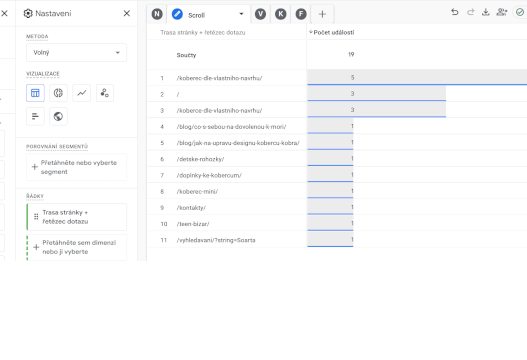Click the Trasa stránky row dimension chip
Screen dimensions: 527x360
coord(77,217)
